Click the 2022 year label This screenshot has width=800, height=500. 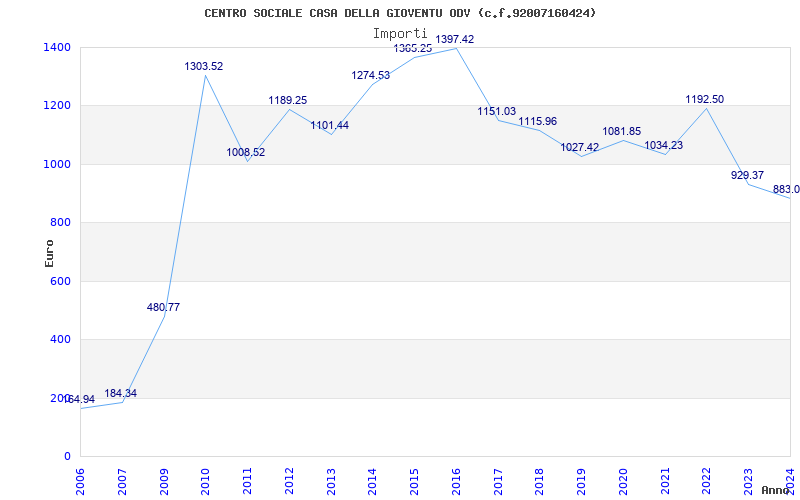(x=707, y=482)
